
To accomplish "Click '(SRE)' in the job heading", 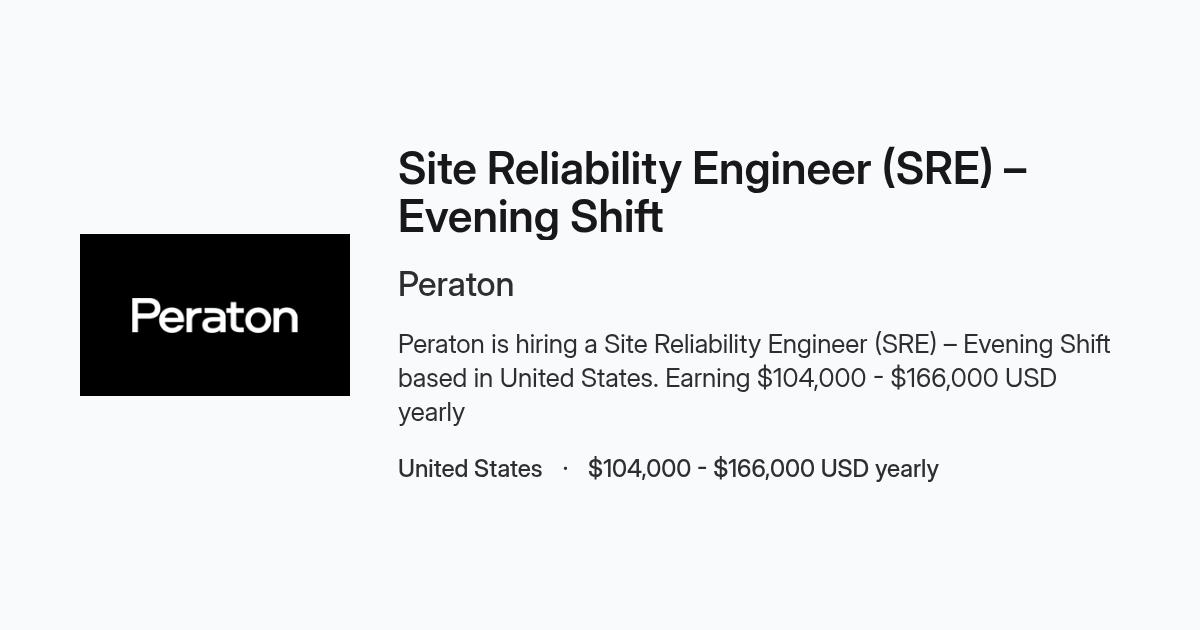I will [x=937, y=168].
